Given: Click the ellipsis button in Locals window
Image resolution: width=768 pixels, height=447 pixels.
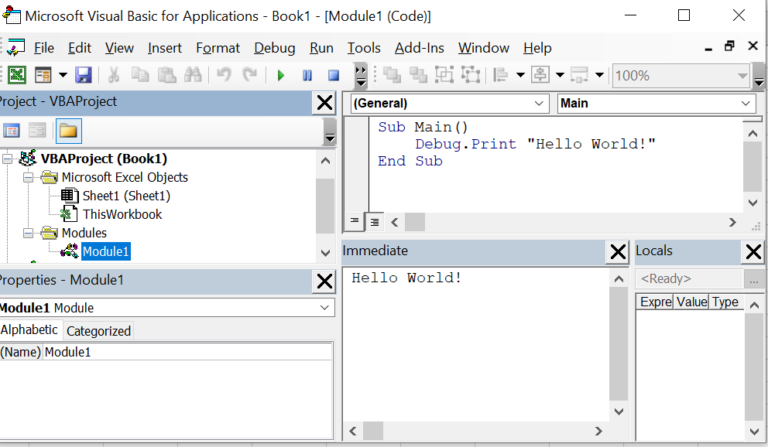Looking at the screenshot, I should click(752, 279).
